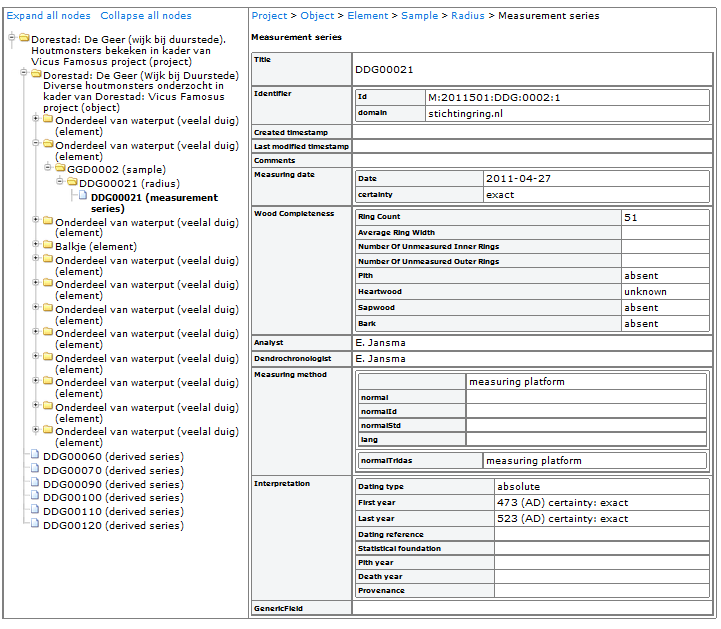Click the DDG00070 derived series document icon
The image size is (721, 629).
35,469
